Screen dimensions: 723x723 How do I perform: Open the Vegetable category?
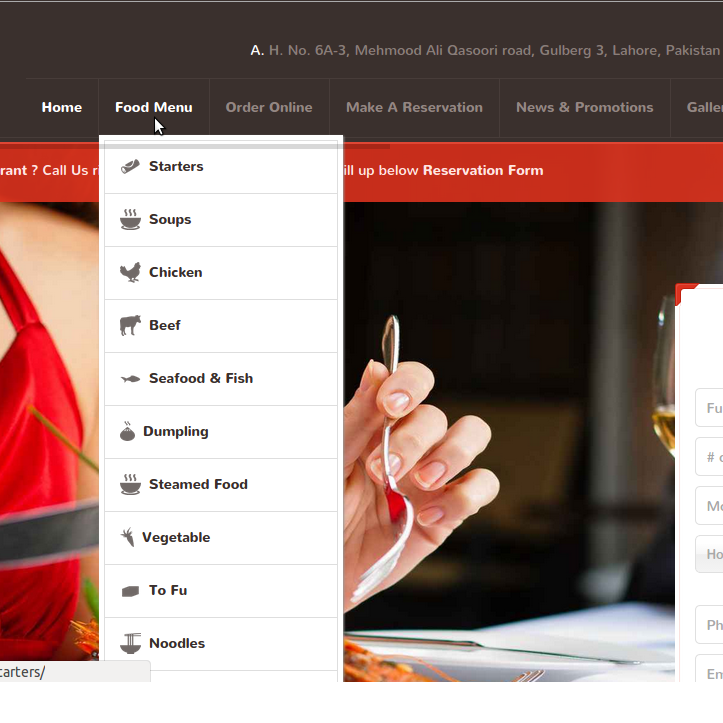pos(221,538)
